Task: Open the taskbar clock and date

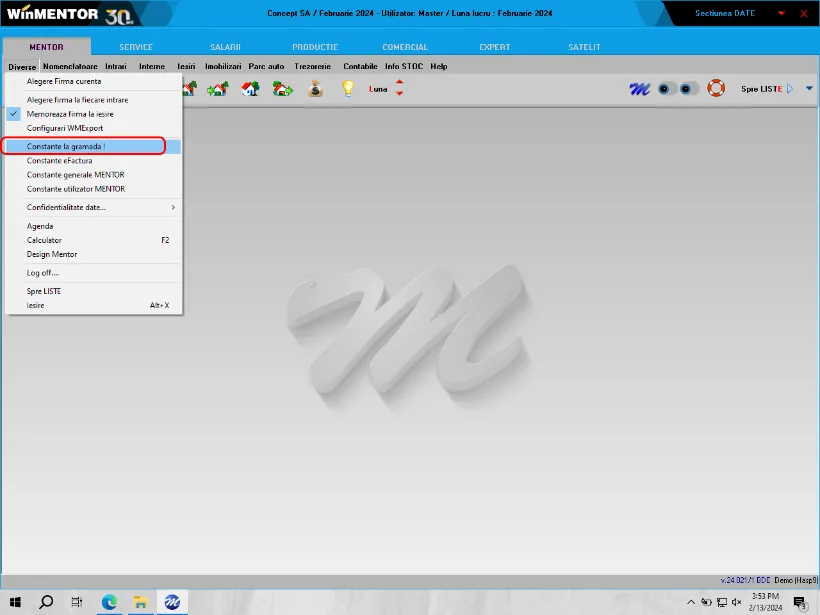Action: point(765,602)
